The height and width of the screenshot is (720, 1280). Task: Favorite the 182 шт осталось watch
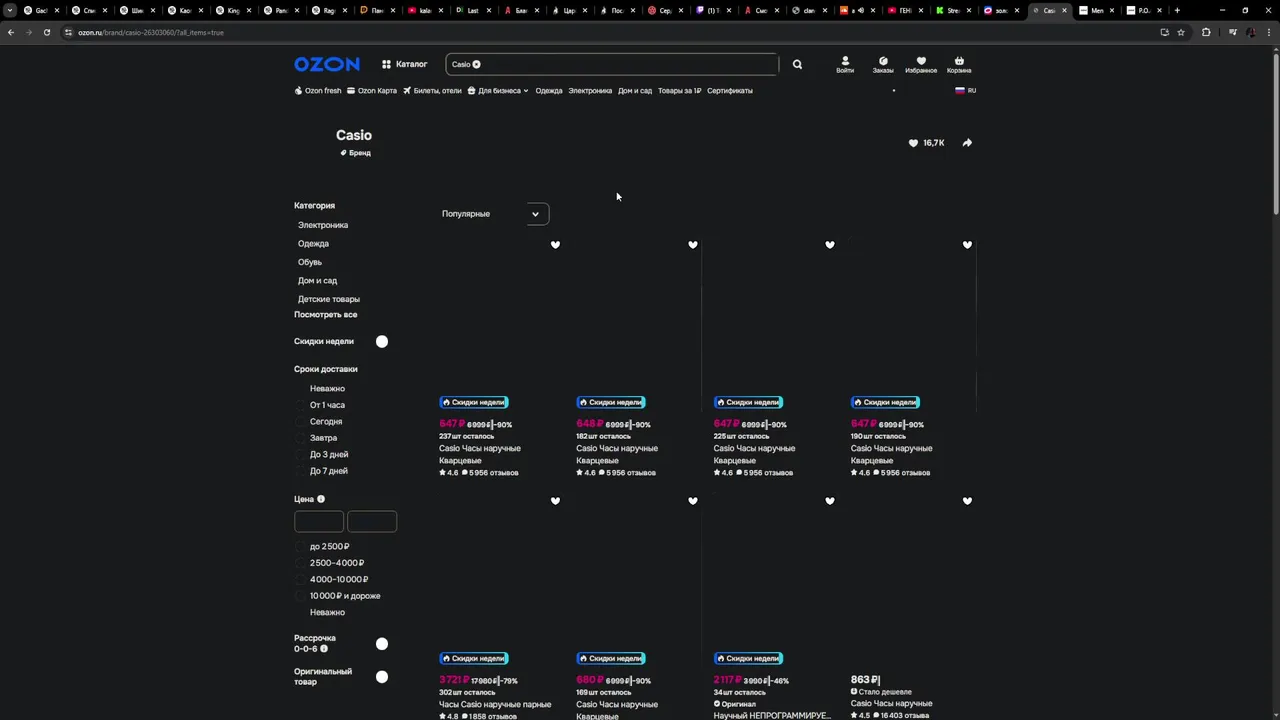[693, 245]
